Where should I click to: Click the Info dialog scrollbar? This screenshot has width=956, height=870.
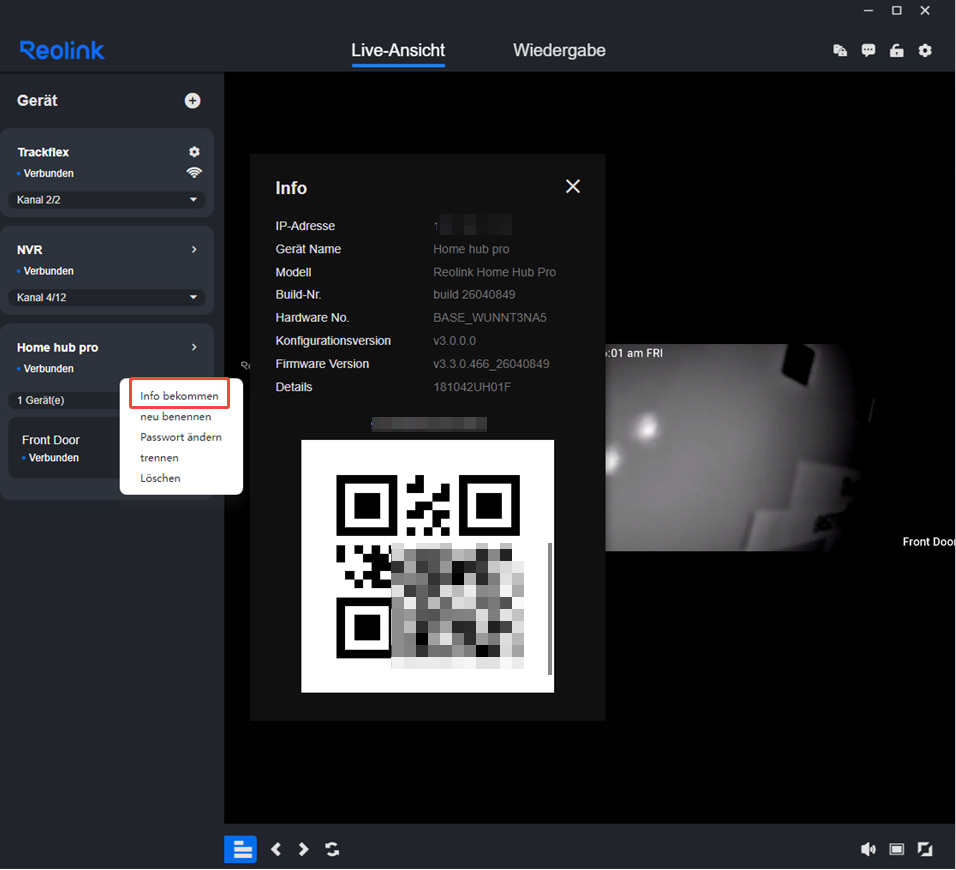tap(550, 608)
